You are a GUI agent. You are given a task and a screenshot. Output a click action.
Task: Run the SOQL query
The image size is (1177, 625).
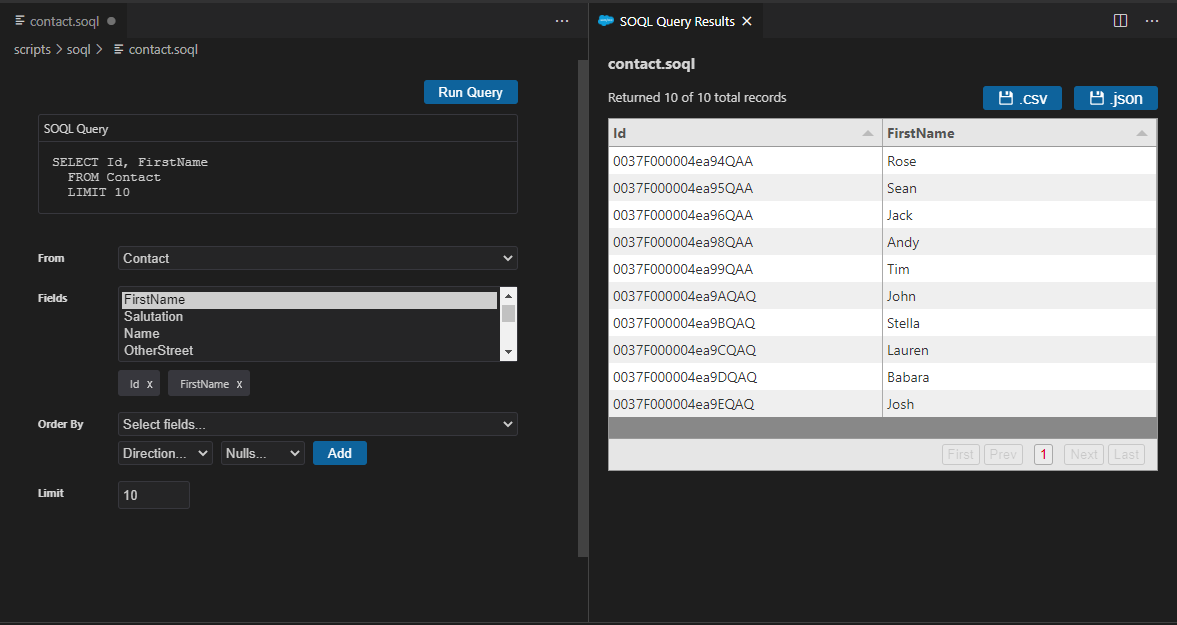pos(471,92)
